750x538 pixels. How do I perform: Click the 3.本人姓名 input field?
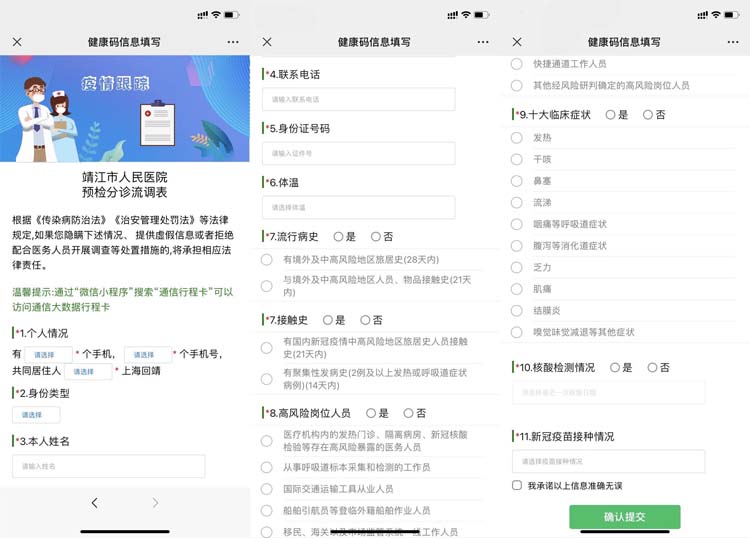(109, 466)
